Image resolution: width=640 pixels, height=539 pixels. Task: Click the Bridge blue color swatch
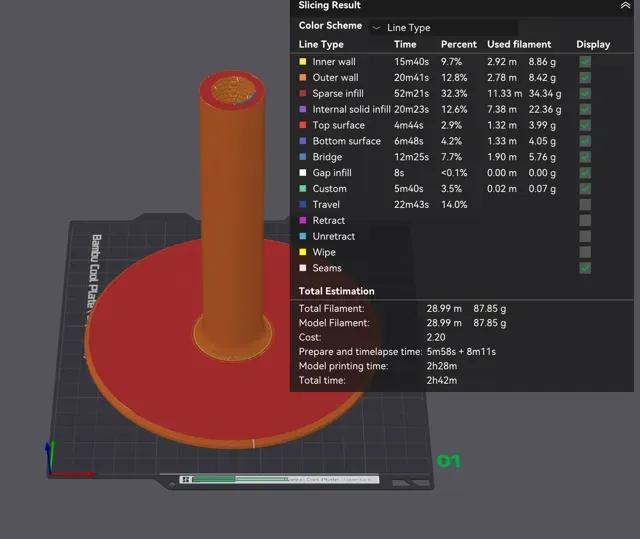303,157
